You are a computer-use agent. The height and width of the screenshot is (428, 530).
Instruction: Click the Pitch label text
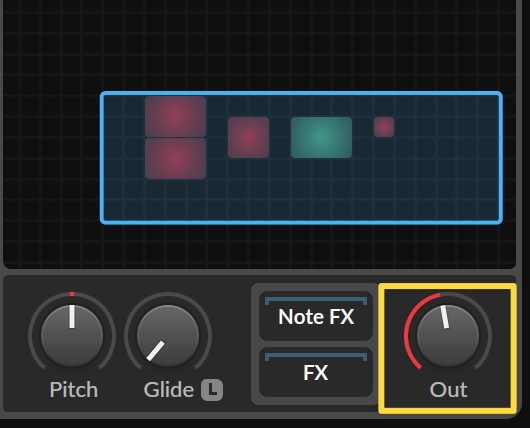tap(74, 390)
